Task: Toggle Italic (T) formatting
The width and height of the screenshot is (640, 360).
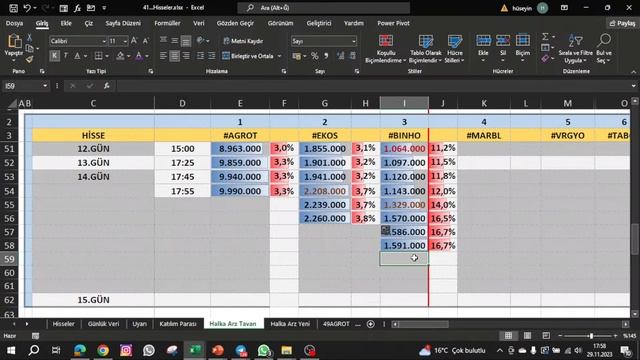Action: pyautogui.click(x=66, y=56)
